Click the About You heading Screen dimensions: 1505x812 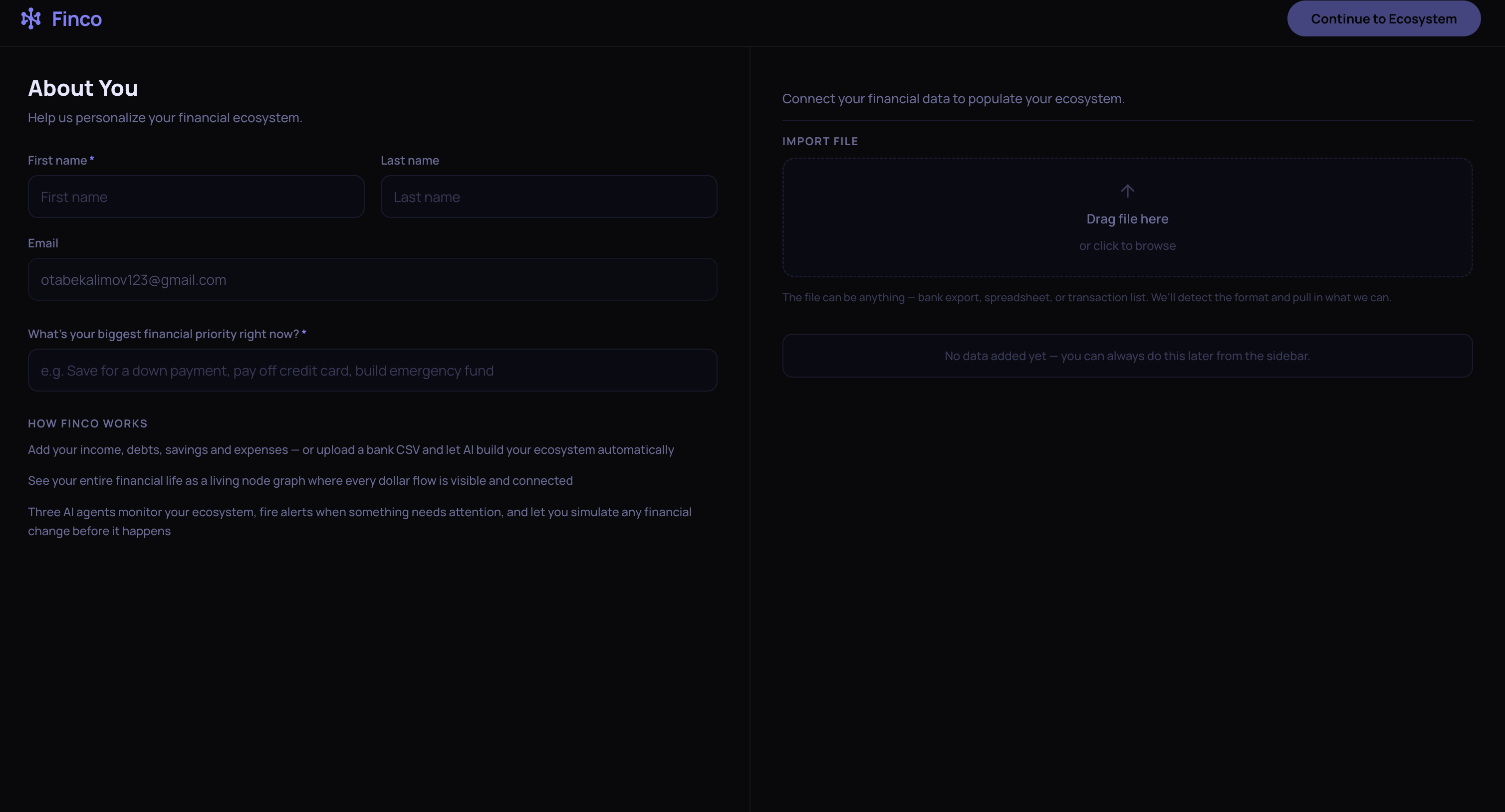pos(83,88)
